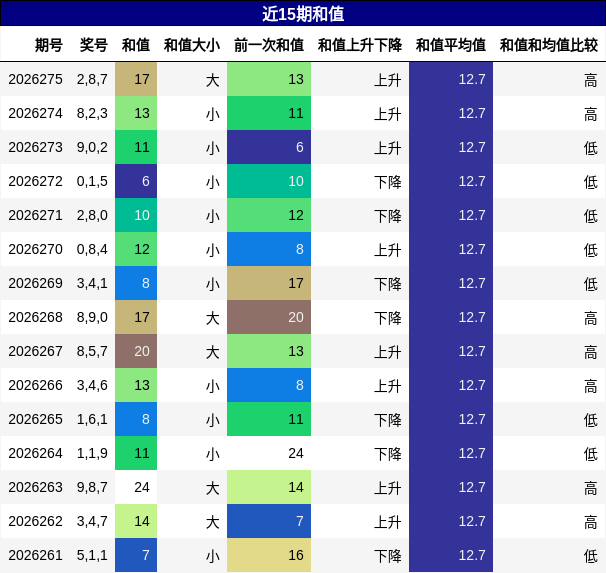Select the 和值上升下降 column header
The height and width of the screenshot is (573, 606).
pos(360,45)
